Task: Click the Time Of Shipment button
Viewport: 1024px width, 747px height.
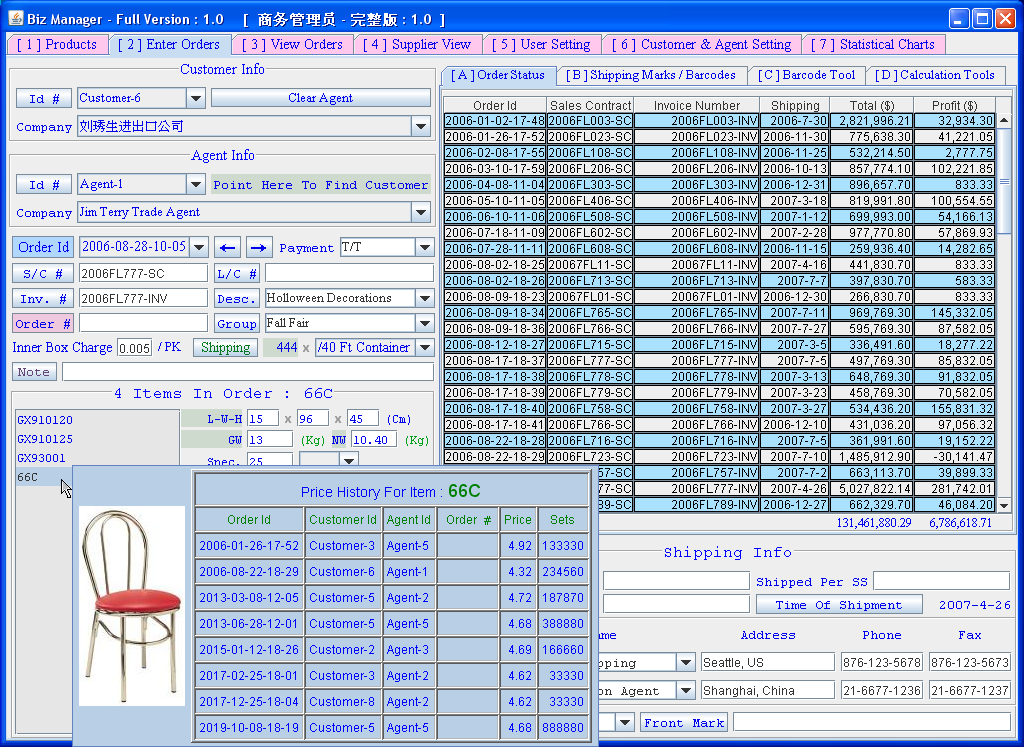Action: click(x=838, y=605)
